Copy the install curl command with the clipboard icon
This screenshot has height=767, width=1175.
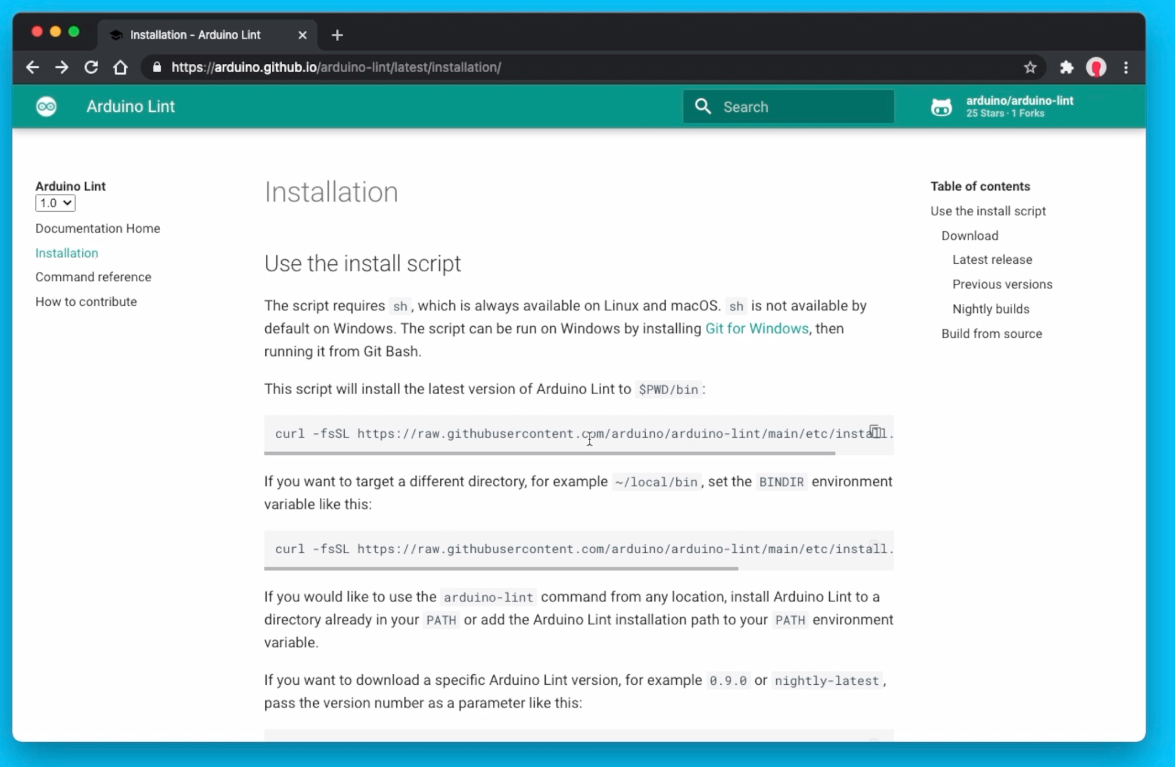(875, 431)
